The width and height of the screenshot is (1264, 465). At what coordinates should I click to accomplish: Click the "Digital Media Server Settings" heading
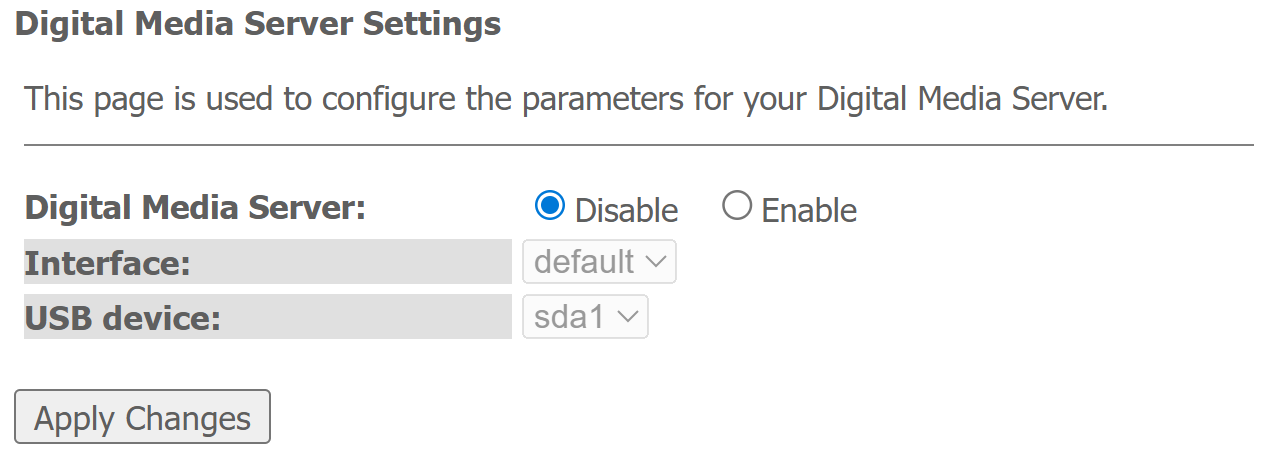[x=258, y=24]
